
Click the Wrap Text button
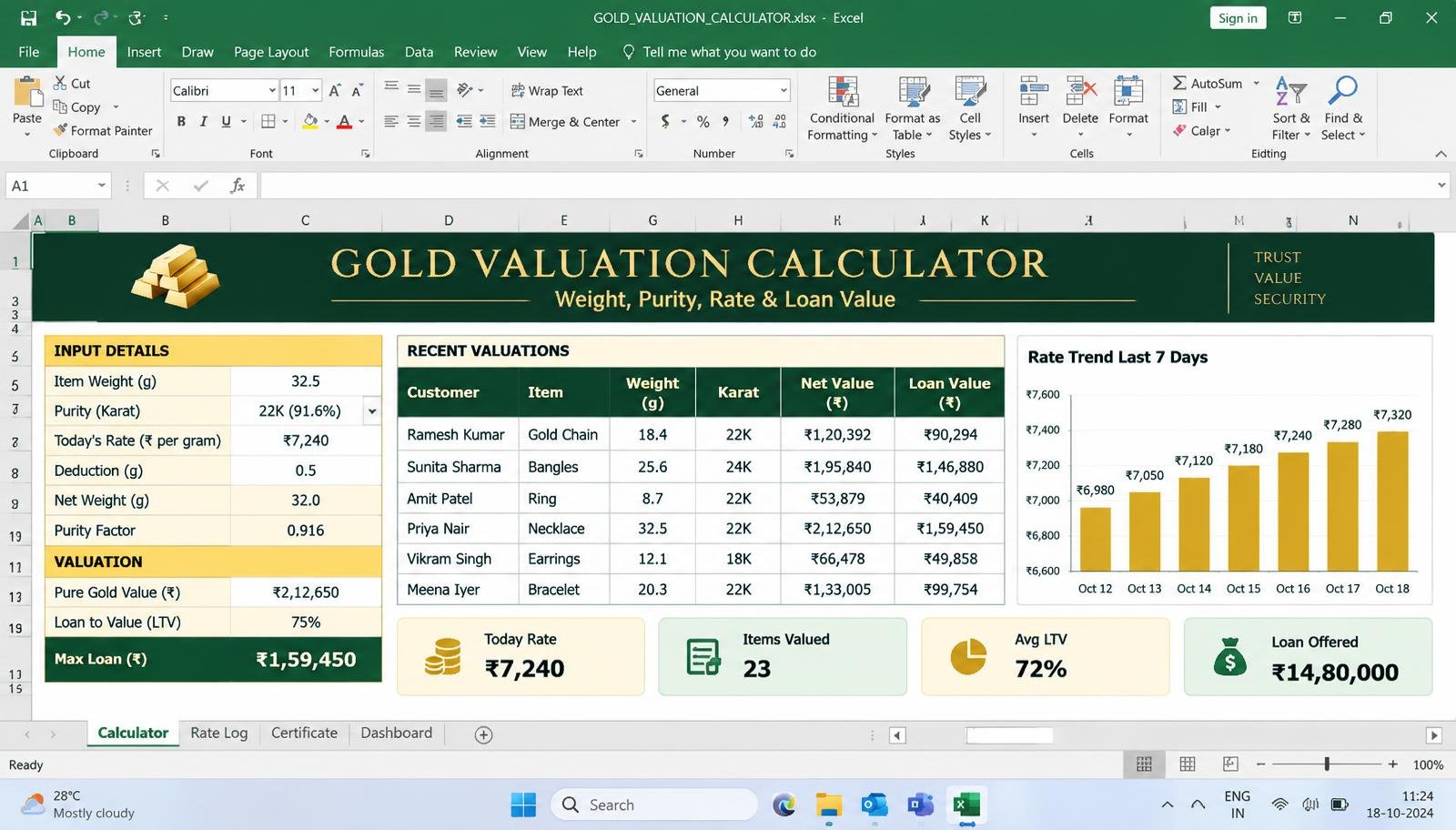[x=547, y=90]
